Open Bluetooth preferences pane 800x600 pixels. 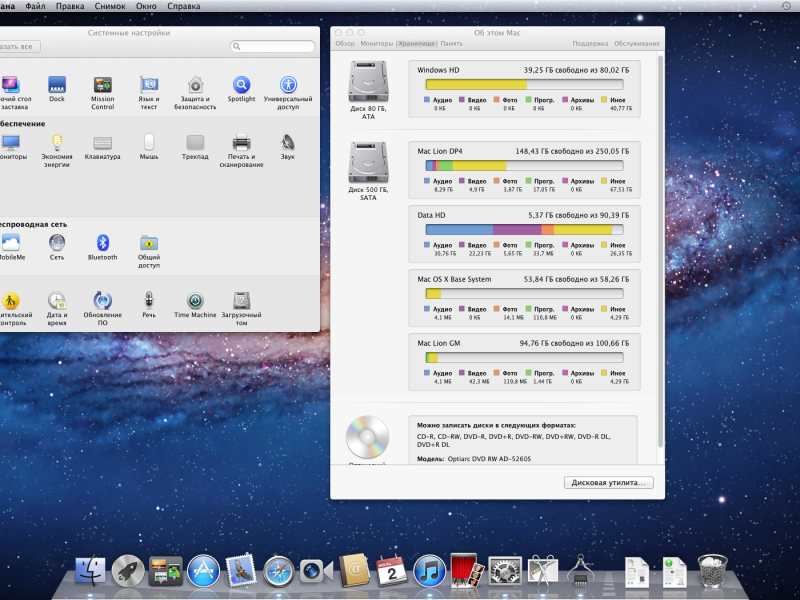tap(103, 247)
